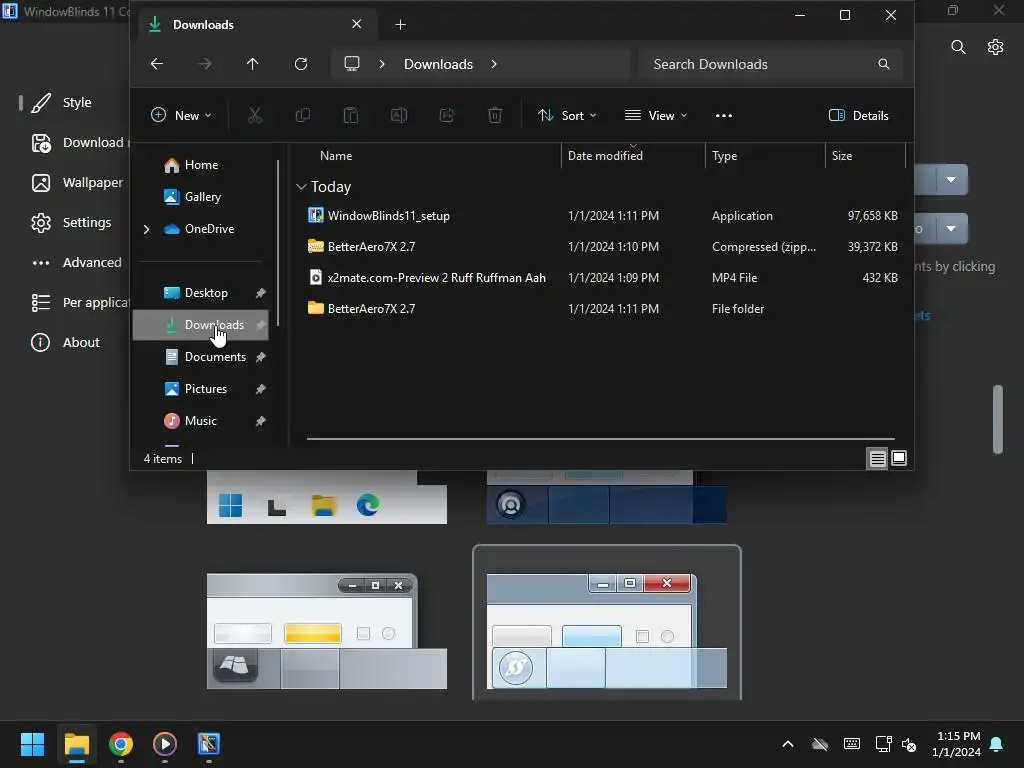This screenshot has width=1024, height=768.
Task: Click the WindowBlinds vertical scrollbar
Action: click(x=997, y=419)
